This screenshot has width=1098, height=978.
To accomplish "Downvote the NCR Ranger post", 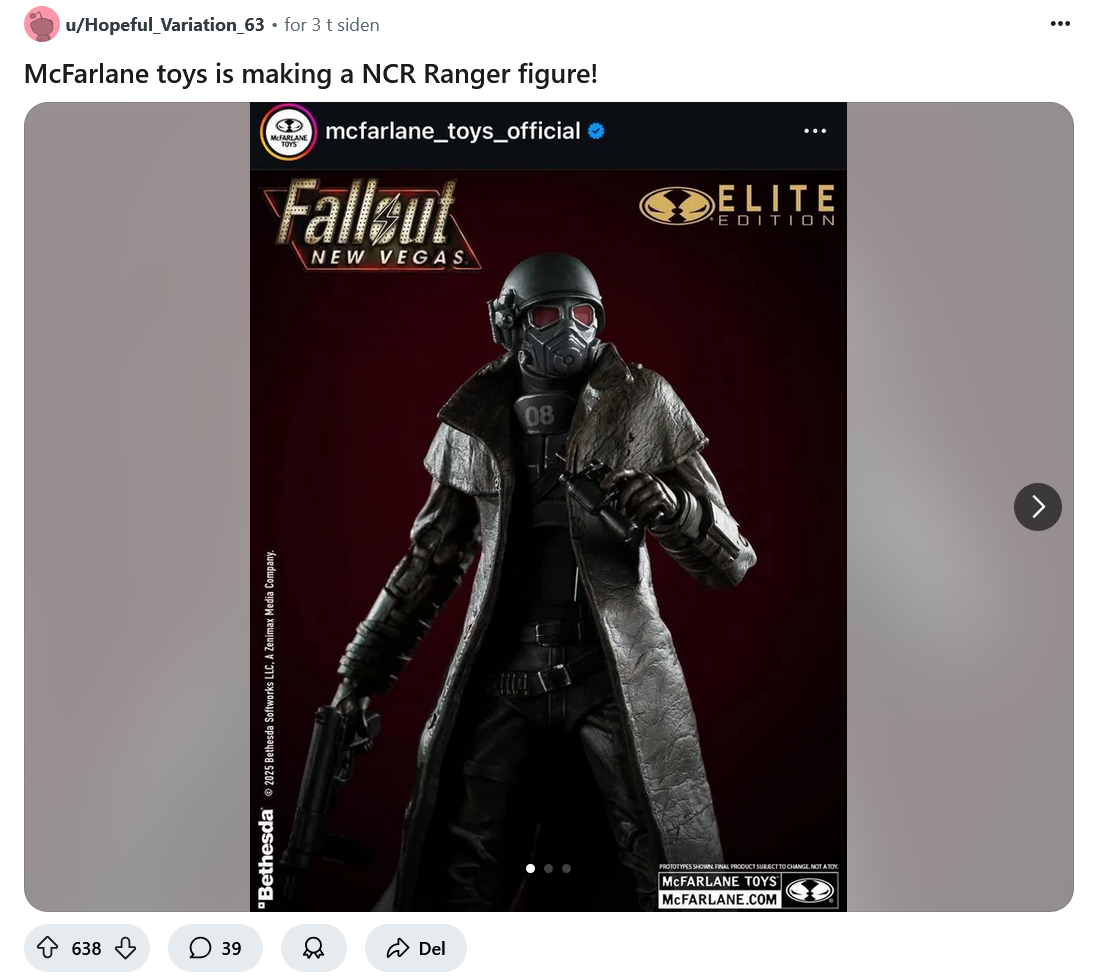I will [125, 948].
